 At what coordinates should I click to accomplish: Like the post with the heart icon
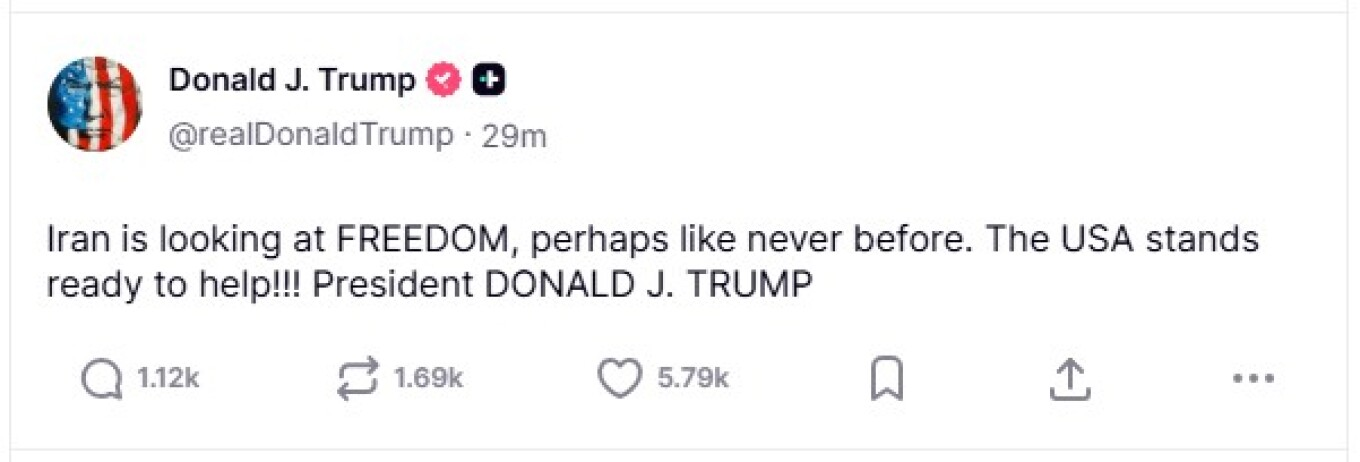click(619, 379)
